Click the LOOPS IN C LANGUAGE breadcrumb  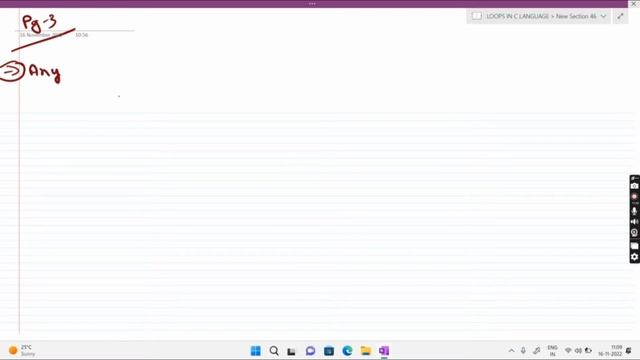point(518,16)
